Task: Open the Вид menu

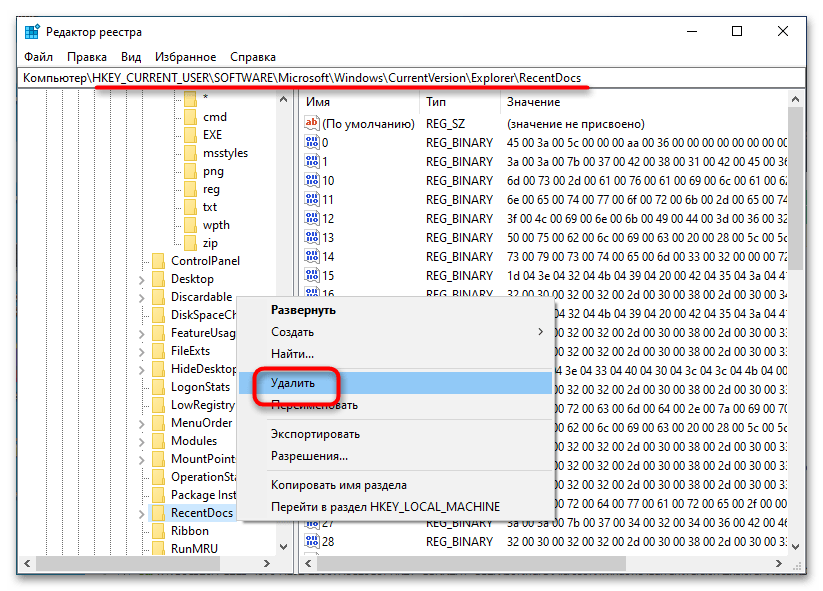Action: 131,57
